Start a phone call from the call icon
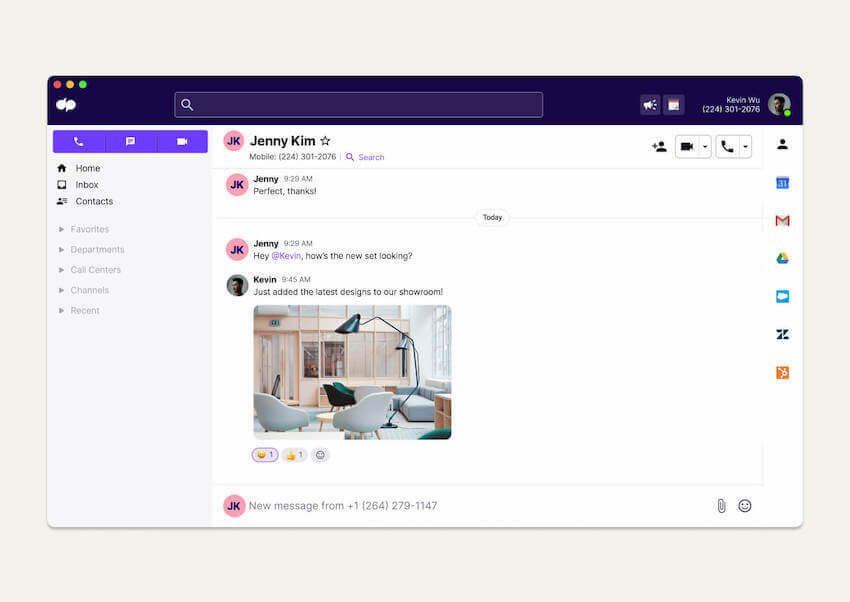This screenshot has width=850, height=602. (x=726, y=146)
